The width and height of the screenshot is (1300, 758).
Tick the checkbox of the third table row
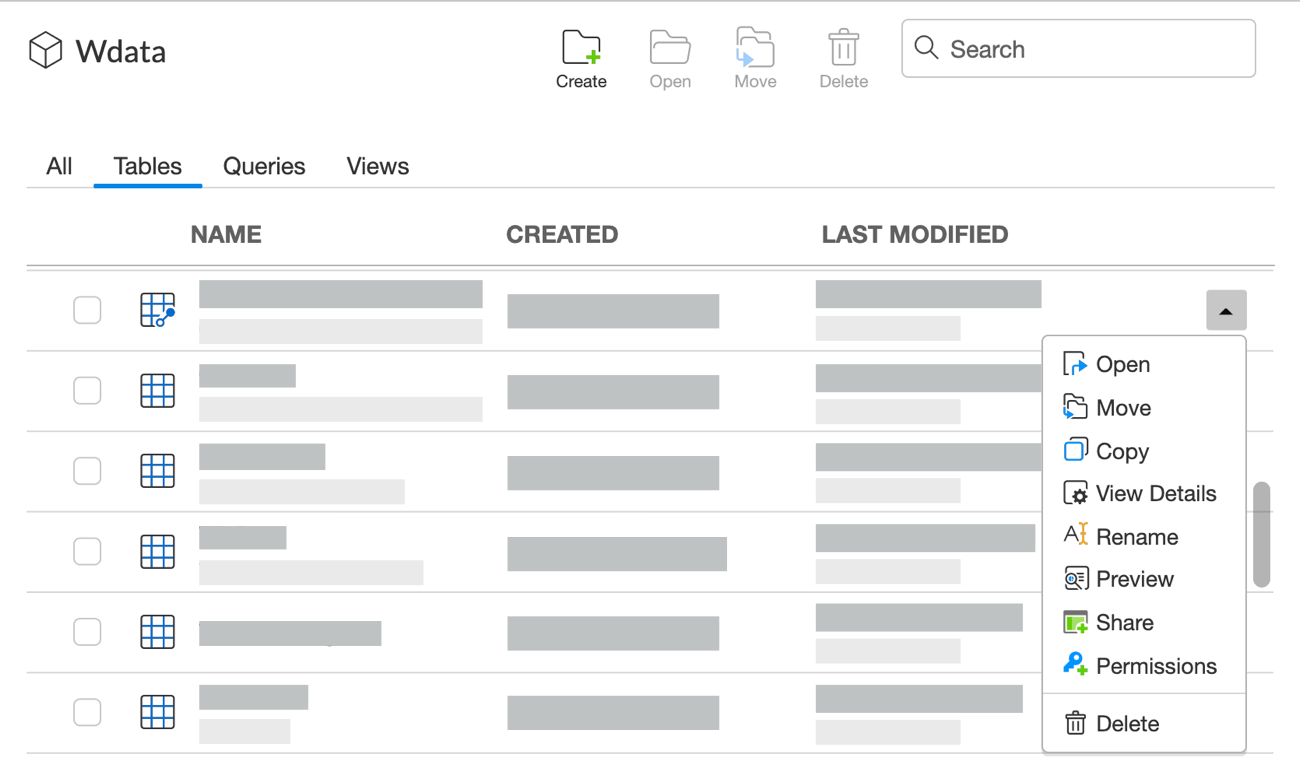(x=87, y=471)
